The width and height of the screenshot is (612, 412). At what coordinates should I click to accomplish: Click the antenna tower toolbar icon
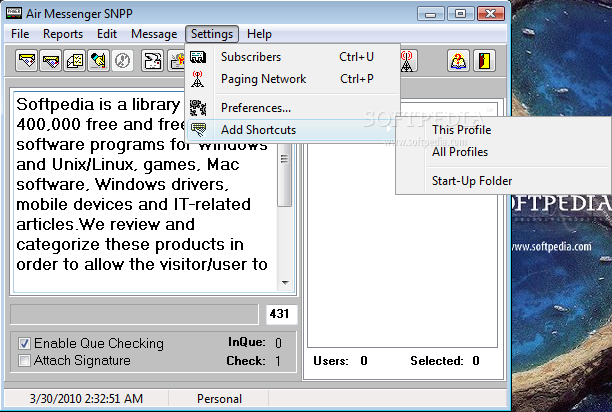click(x=407, y=60)
